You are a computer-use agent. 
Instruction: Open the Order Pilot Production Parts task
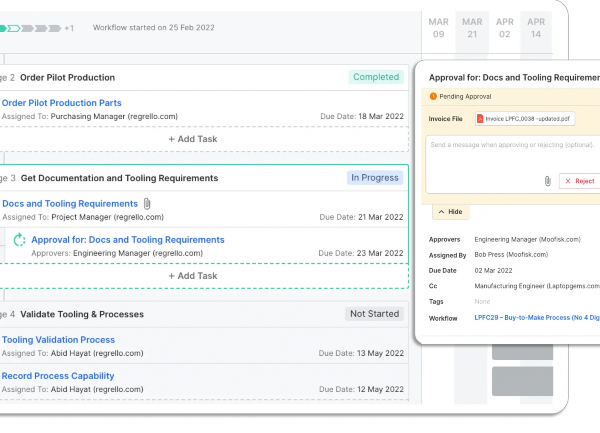[62, 103]
